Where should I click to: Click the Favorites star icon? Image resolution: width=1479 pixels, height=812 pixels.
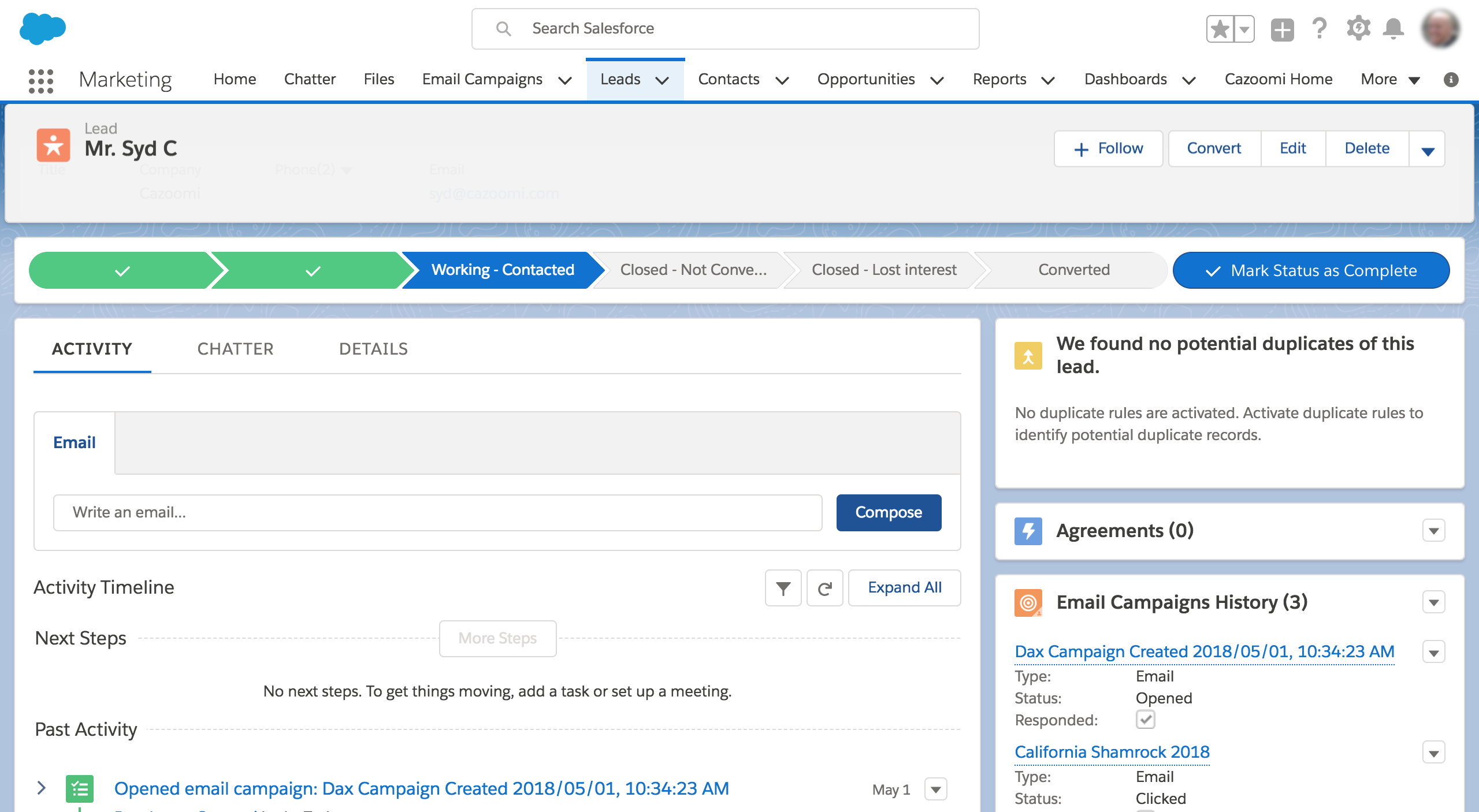pyautogui.click(x=1220, y=29)
